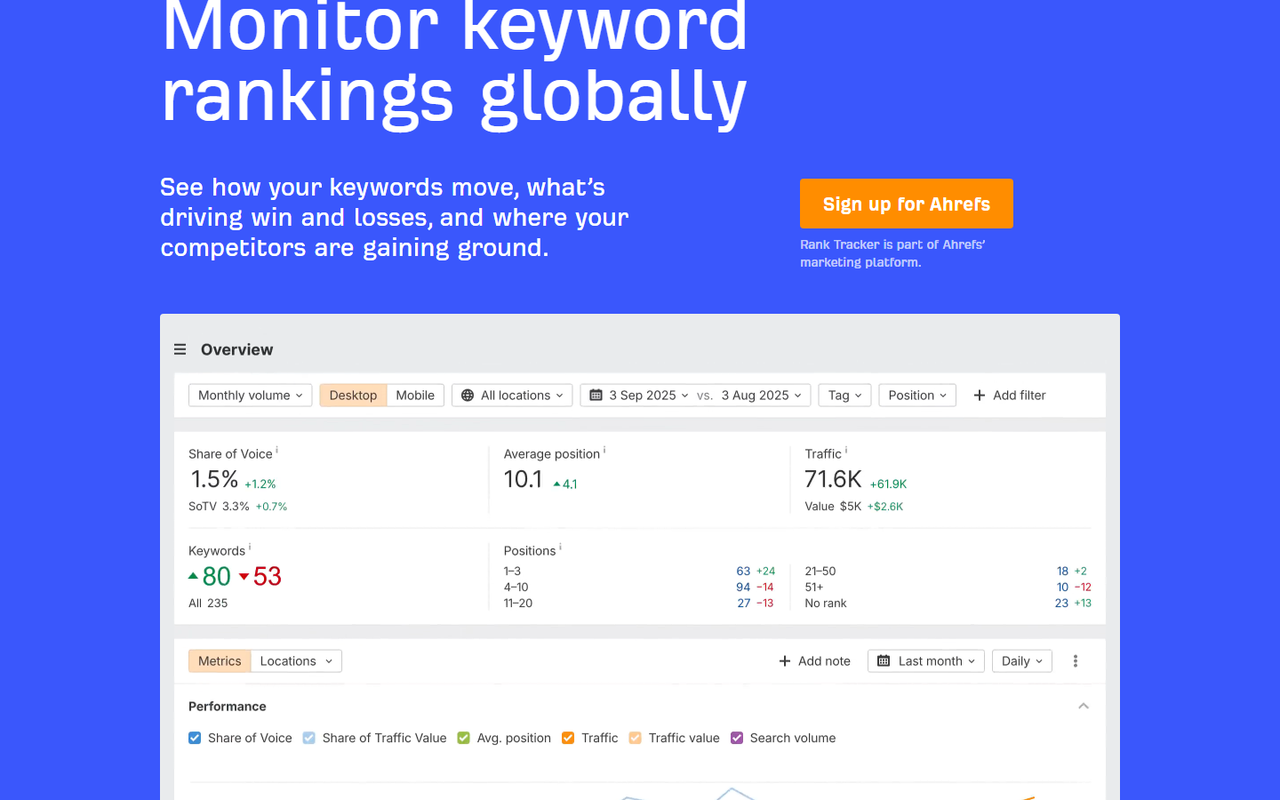
Task: Click the calendar icon beside 3 Sep 2025
Action: click(596, 395)
